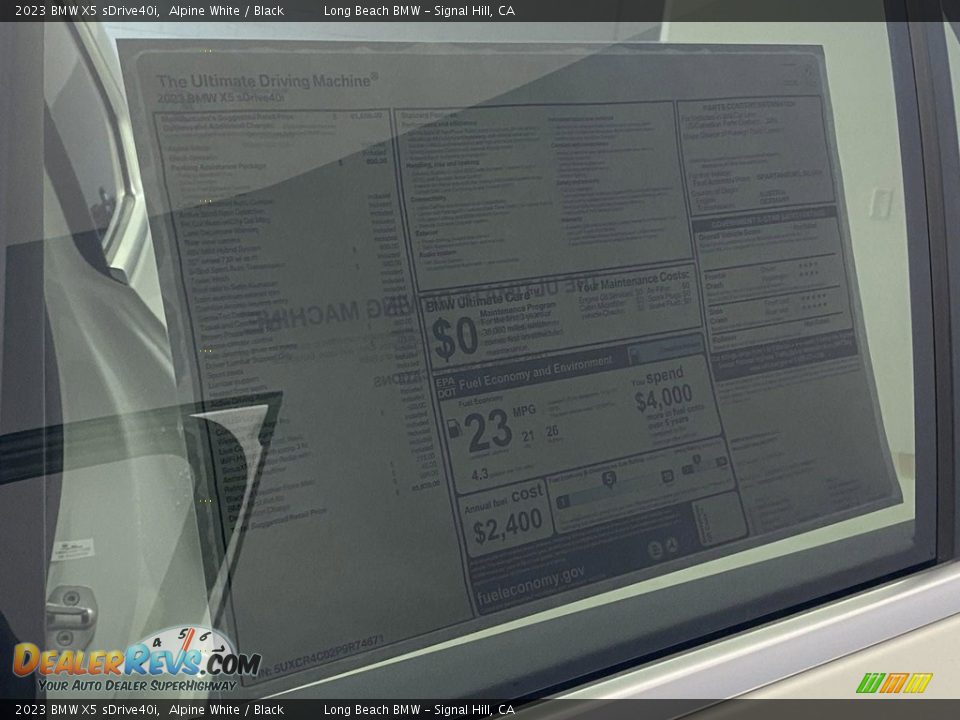Click the large "$0" maintenance cost figure

pos(454,338)
